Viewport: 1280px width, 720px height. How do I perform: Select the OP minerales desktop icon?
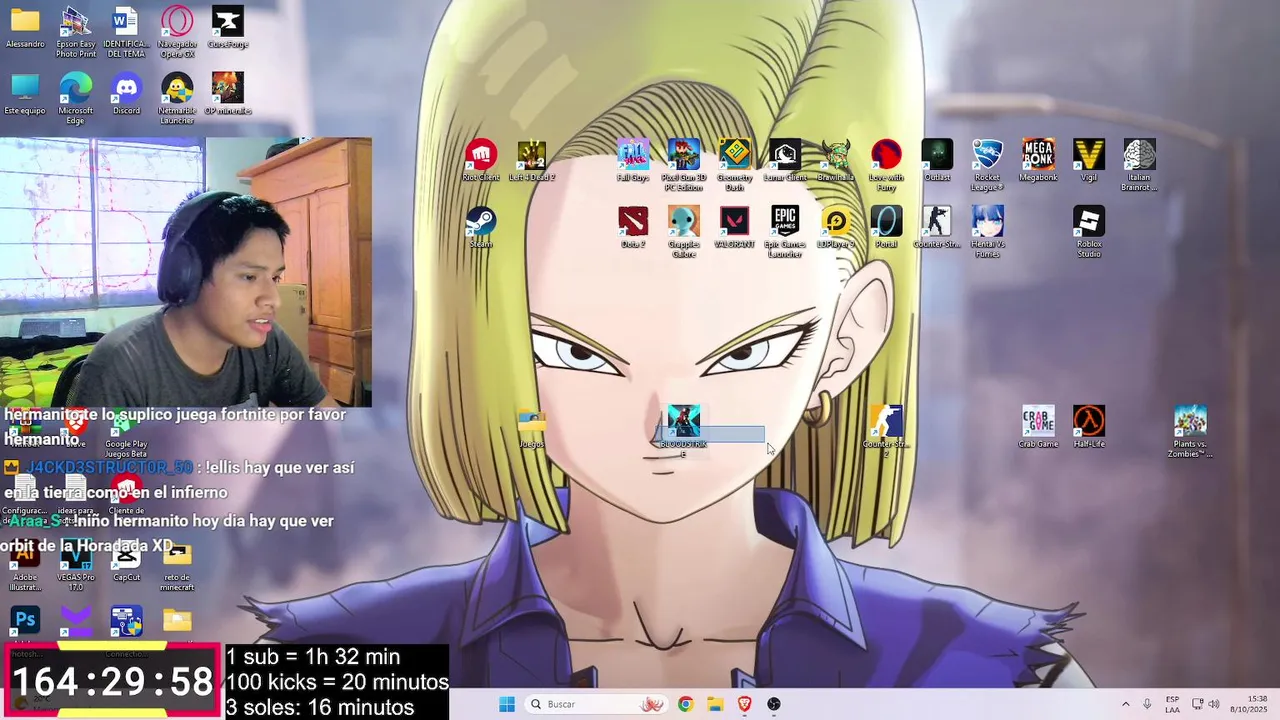tap(228, 94)
